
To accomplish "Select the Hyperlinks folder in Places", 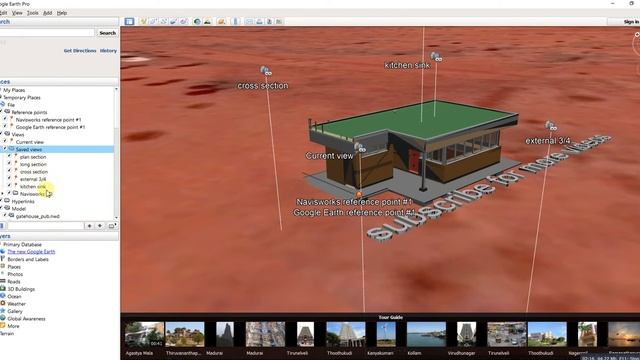I will point(23,201).
